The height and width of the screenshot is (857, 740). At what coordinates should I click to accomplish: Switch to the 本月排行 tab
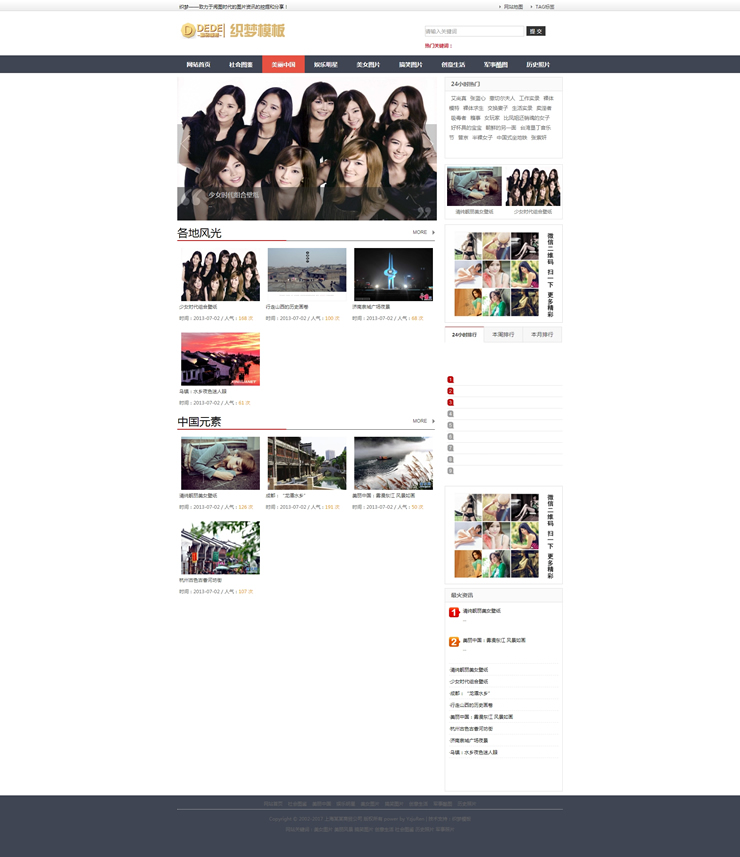pos(541,334)
